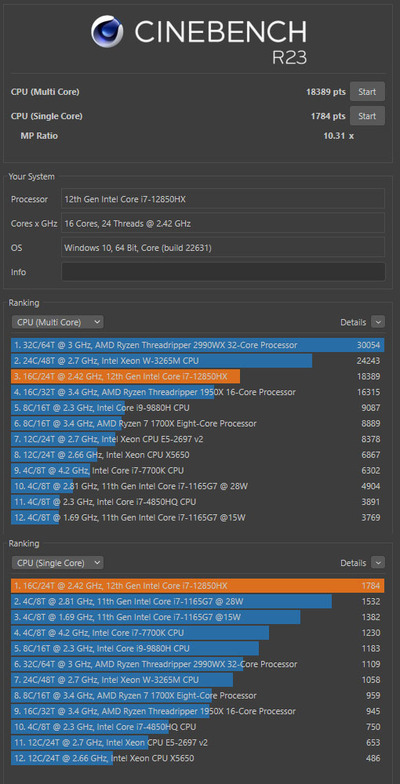Select Xeon W-3265M single core row 1058
This screenshot has height=784, width=400.
(198, 680)
